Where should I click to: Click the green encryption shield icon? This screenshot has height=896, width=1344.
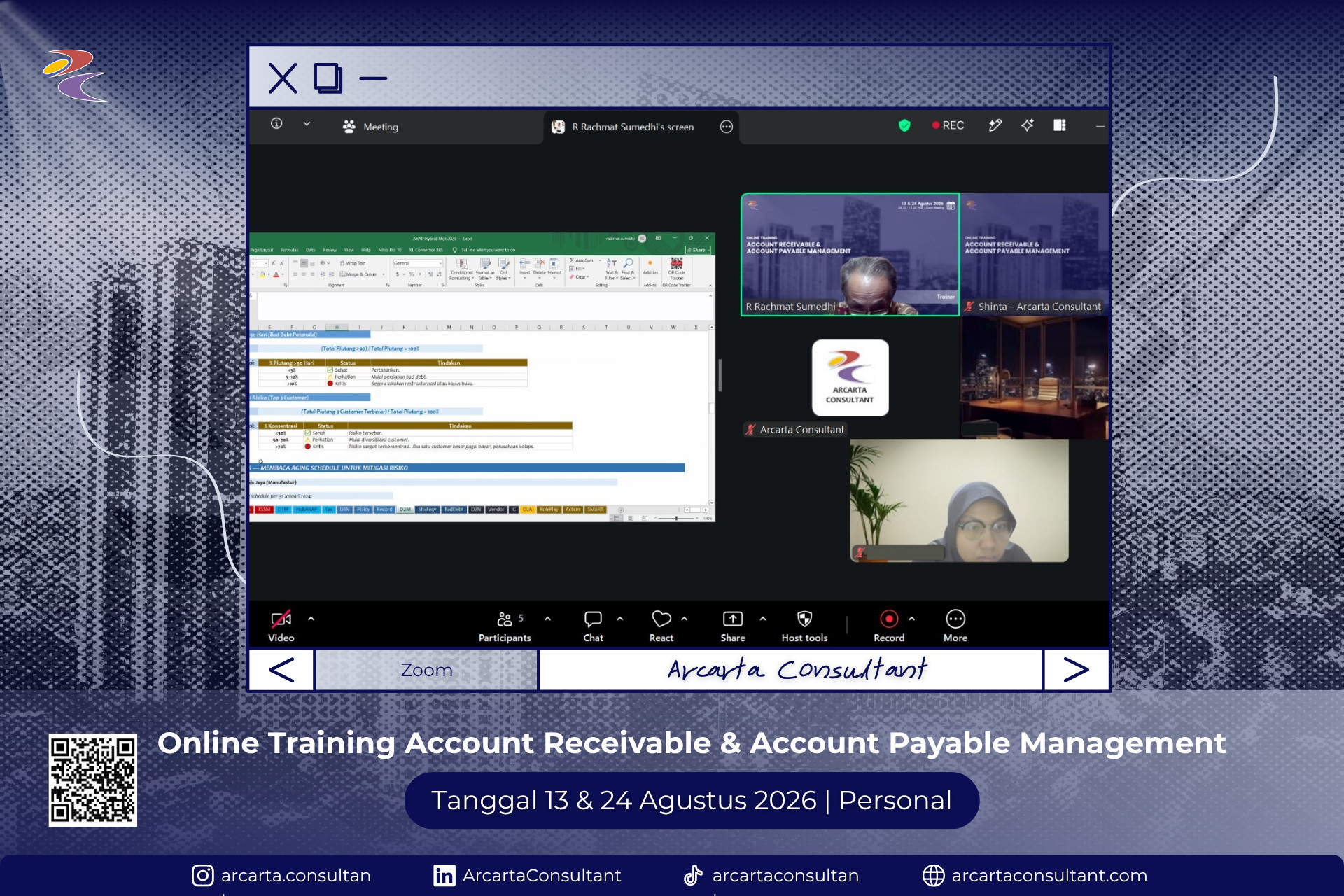coord(904,125)
